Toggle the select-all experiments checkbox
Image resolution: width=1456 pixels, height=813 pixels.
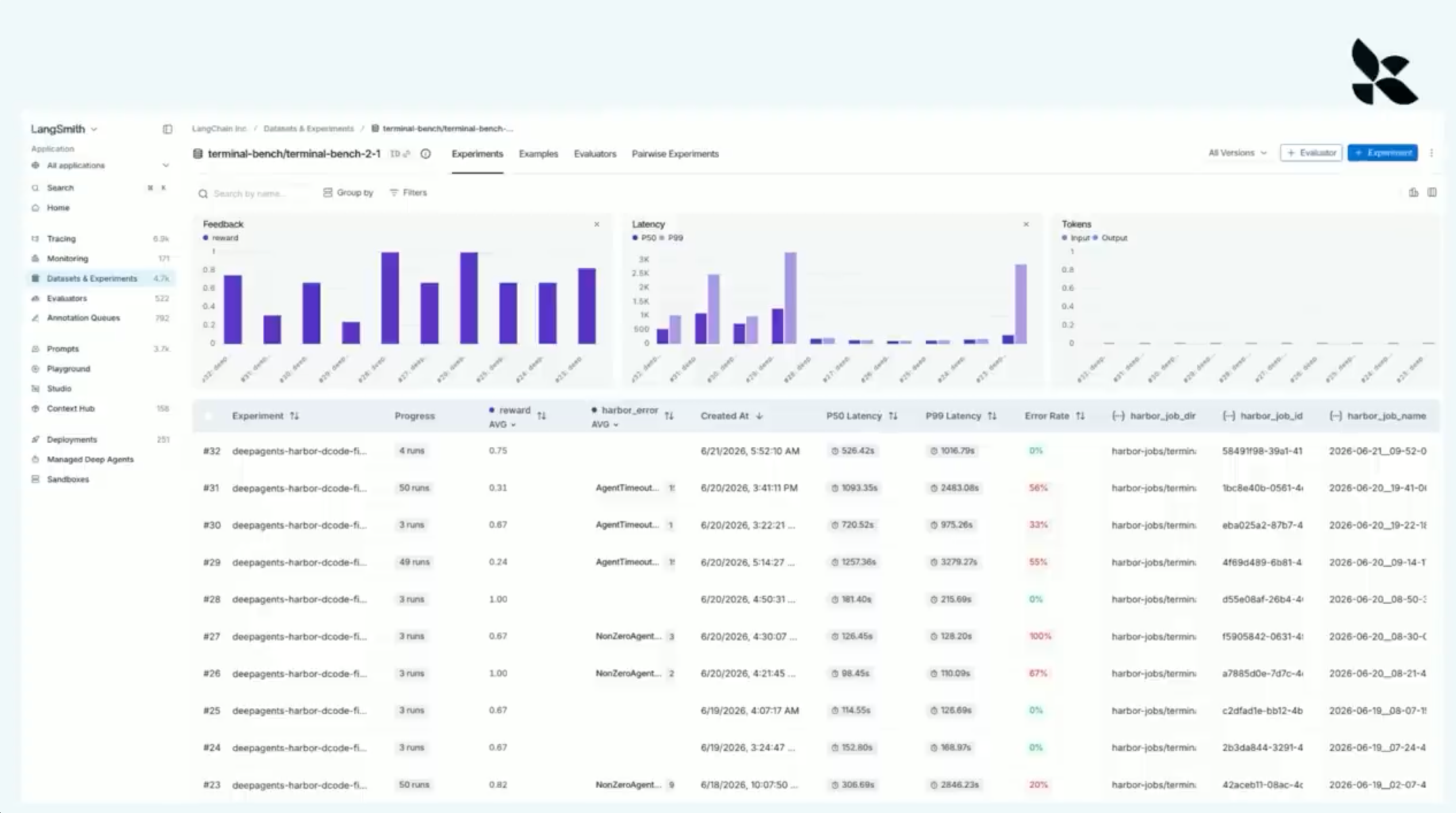(208, 416)
